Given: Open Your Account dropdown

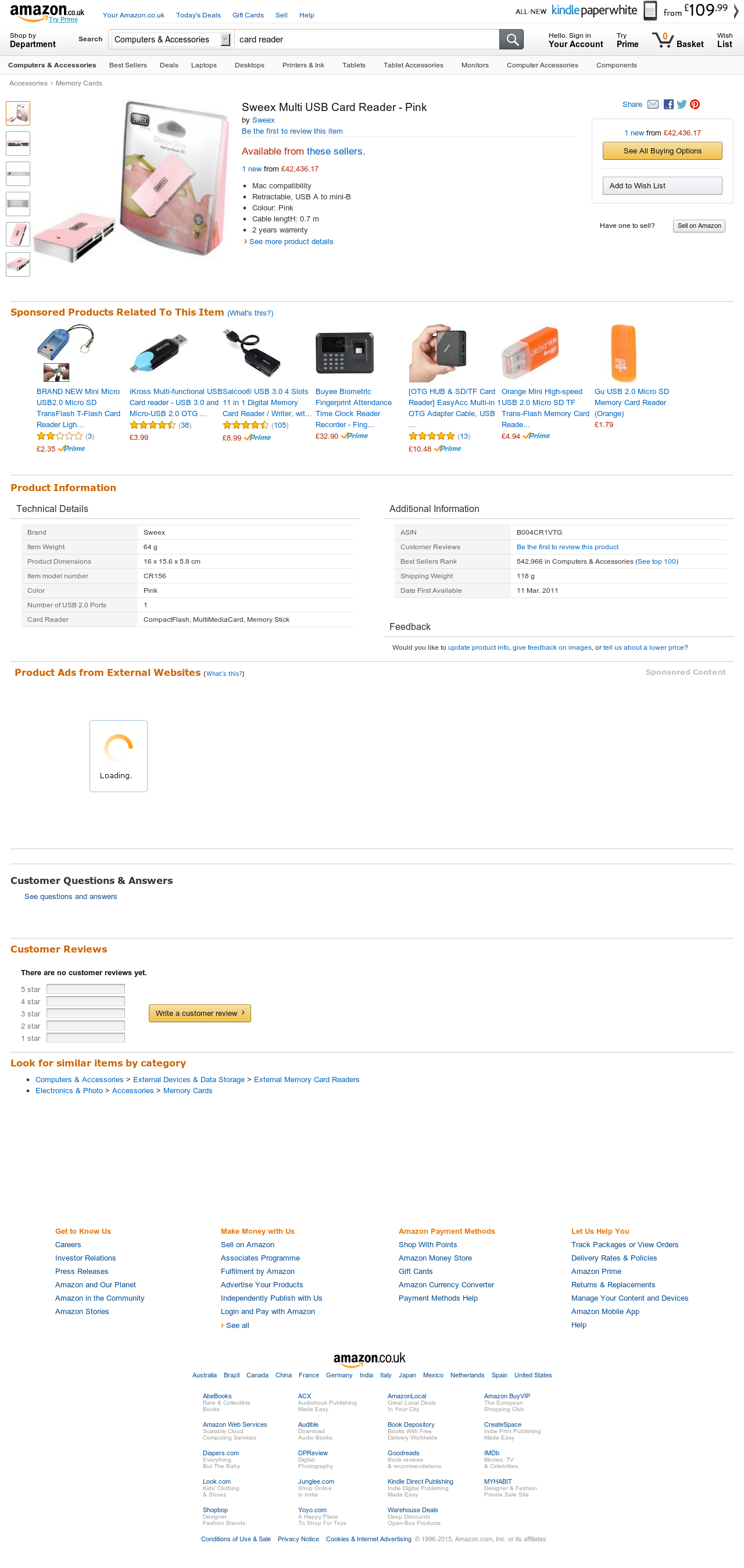Looking at the screenshot, I should (x=575, y=40).
